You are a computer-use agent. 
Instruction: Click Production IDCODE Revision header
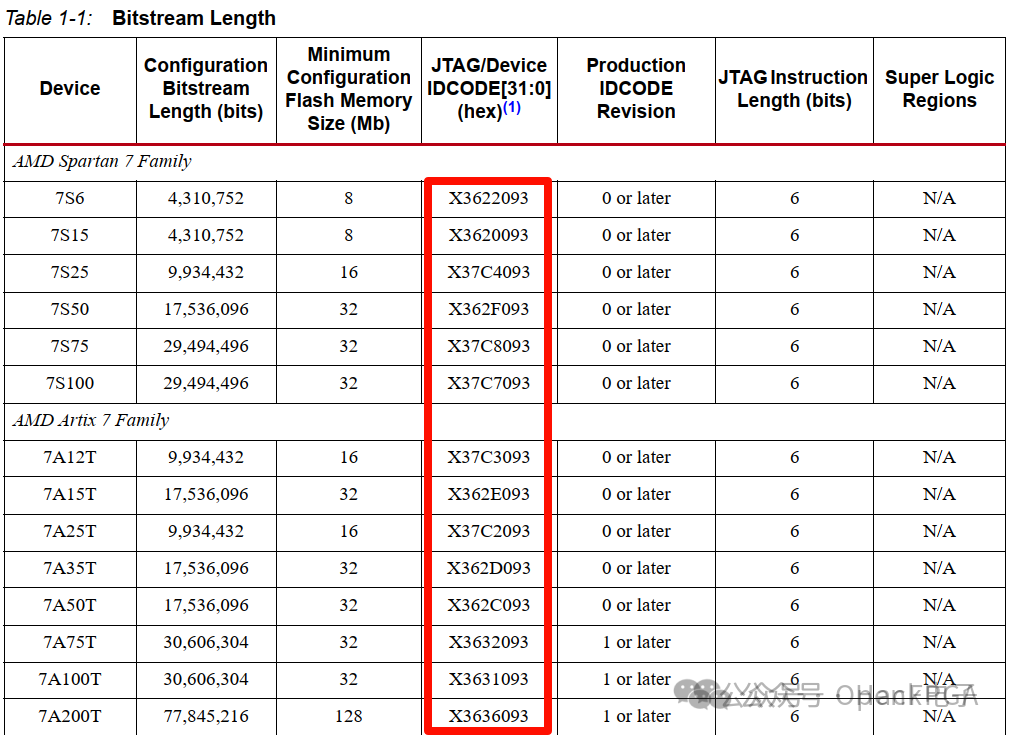coord(636,88)
